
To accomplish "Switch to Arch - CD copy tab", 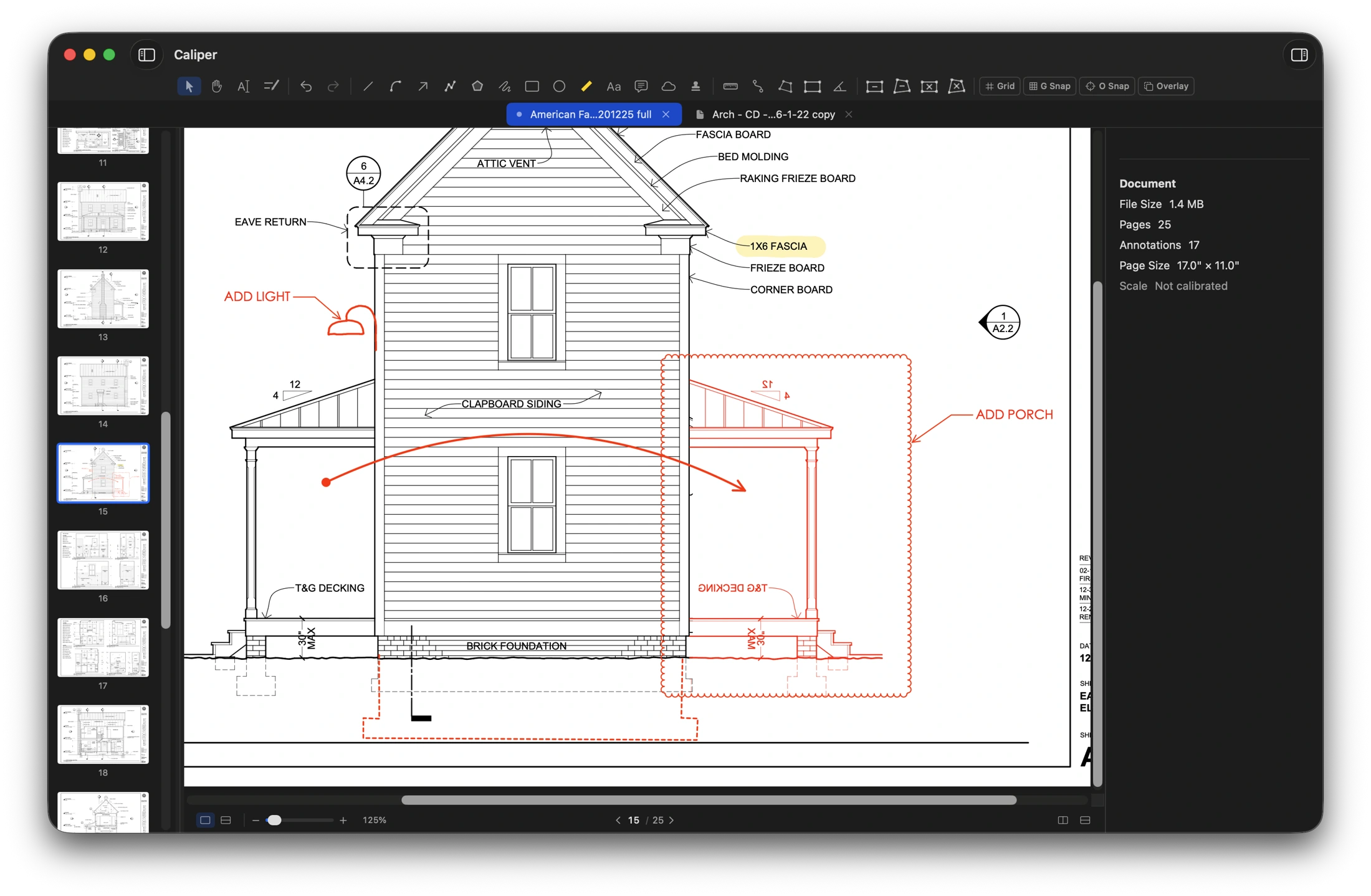I will [773, 115].
